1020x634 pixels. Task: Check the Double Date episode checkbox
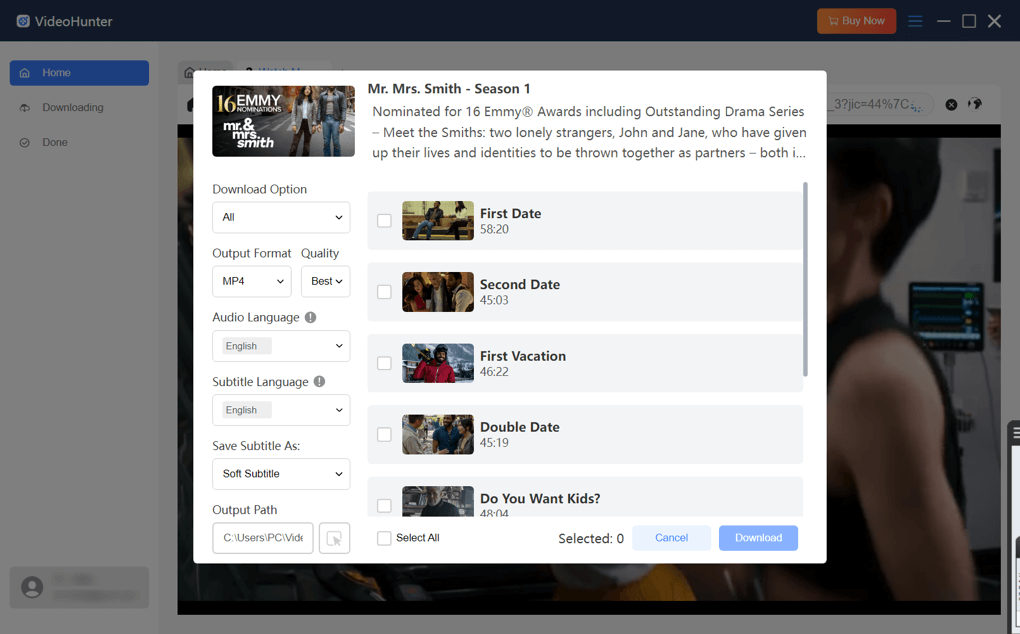click(384, 434)
